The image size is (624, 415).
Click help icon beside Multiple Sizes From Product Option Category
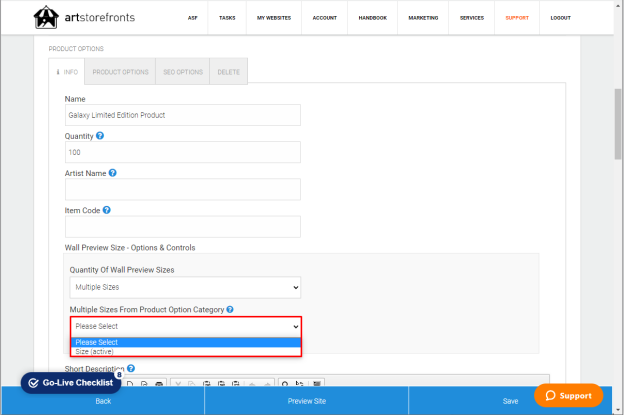pos(230,309)
